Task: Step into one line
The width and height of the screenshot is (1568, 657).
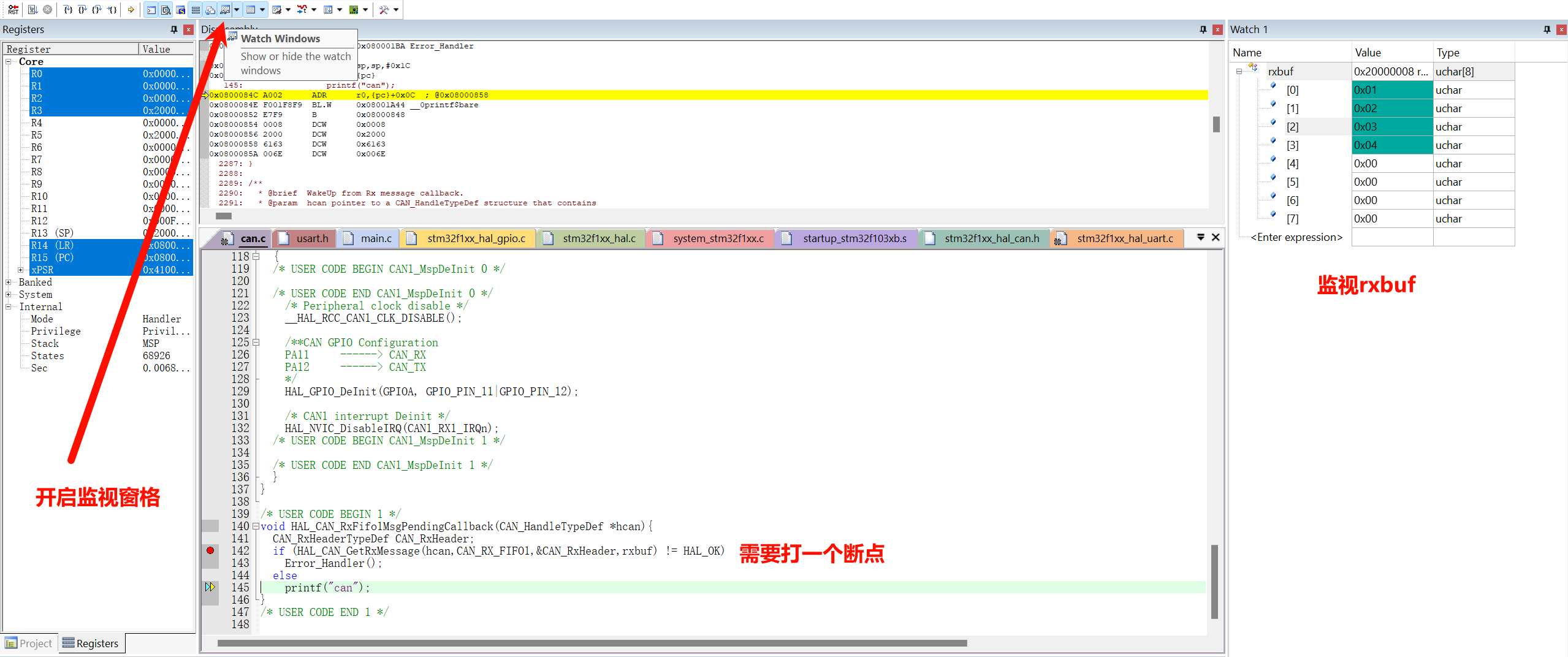Action: point(68,10)
